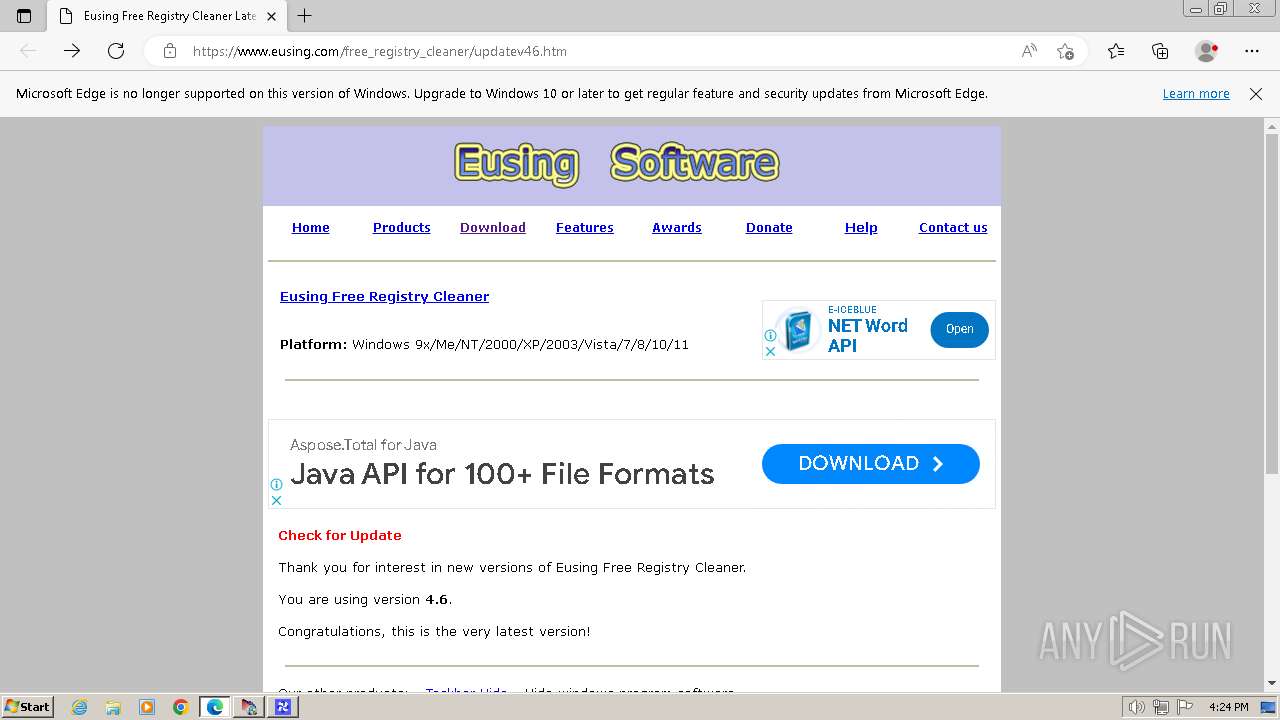This screenshot has width=1280, height=720.
Task: Open the Donate menu link
Action: [x=769, y=228]
